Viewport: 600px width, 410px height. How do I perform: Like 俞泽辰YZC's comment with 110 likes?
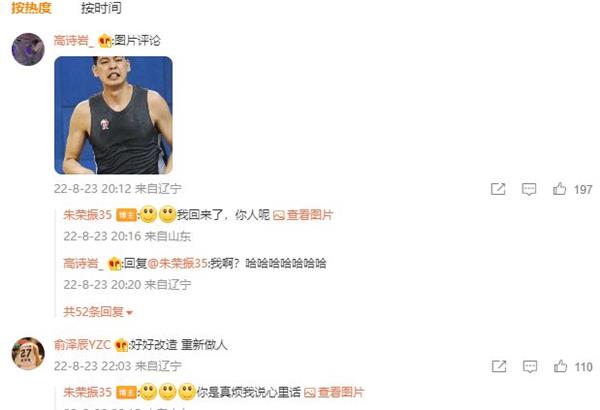(560, 366)
